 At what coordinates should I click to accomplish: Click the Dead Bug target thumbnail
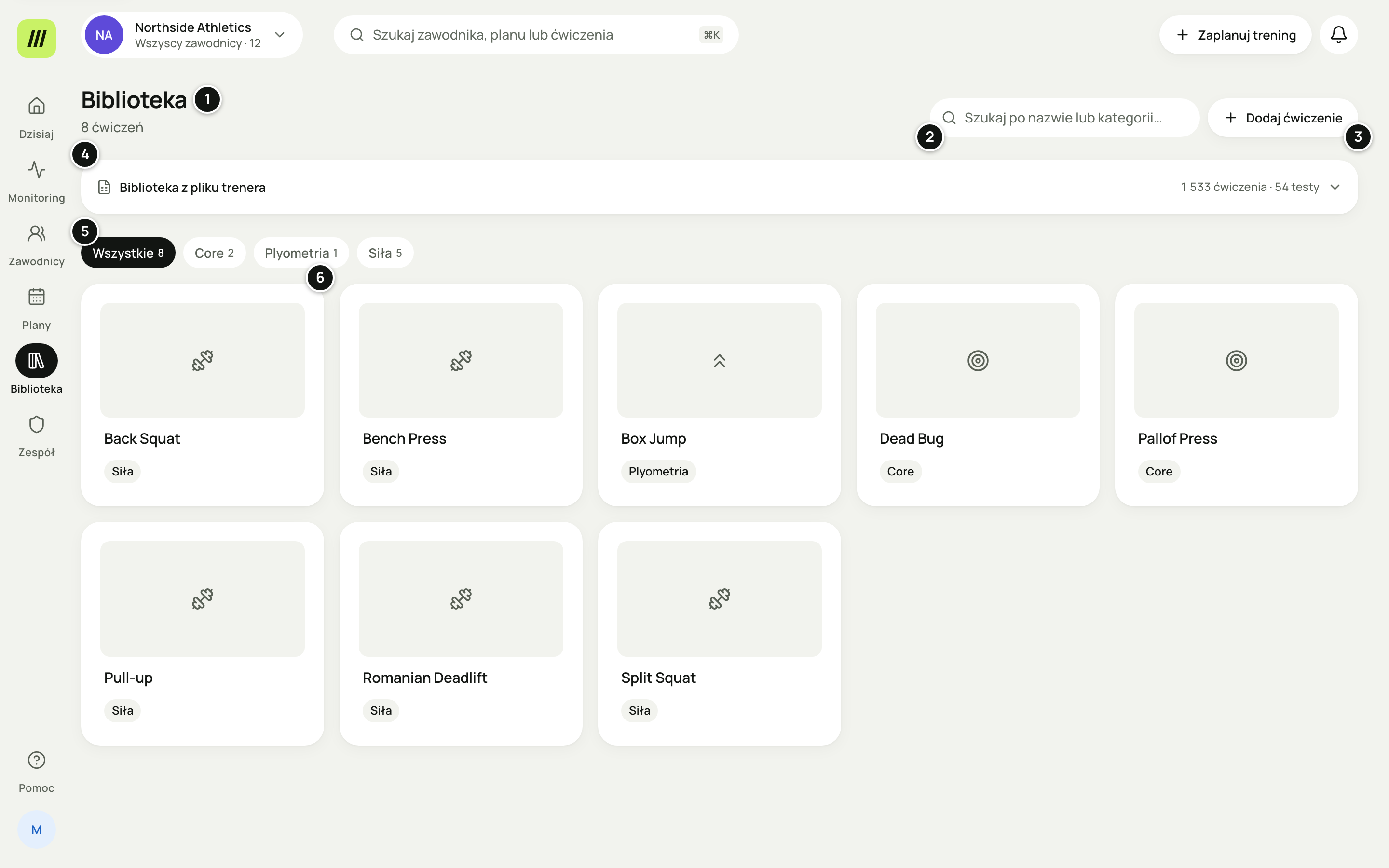coord(978,361)
